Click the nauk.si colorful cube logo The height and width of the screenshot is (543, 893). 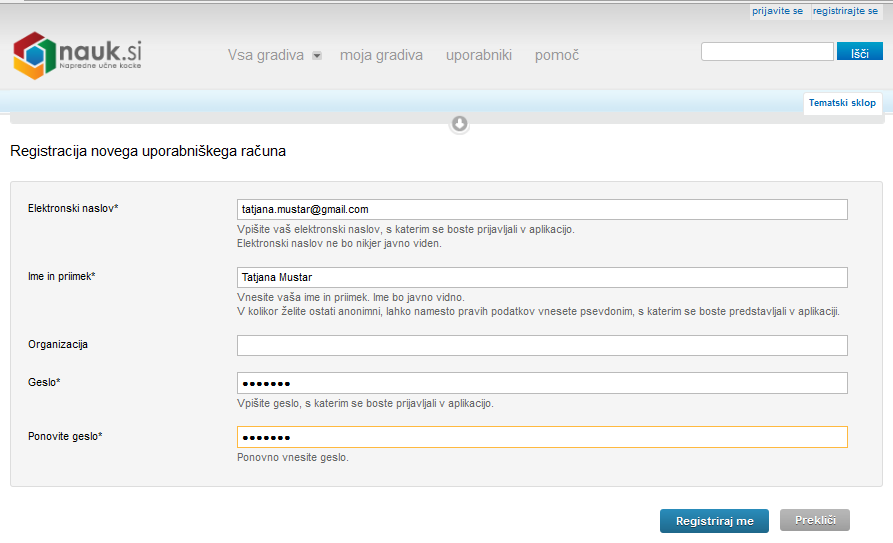coord(34,55)
